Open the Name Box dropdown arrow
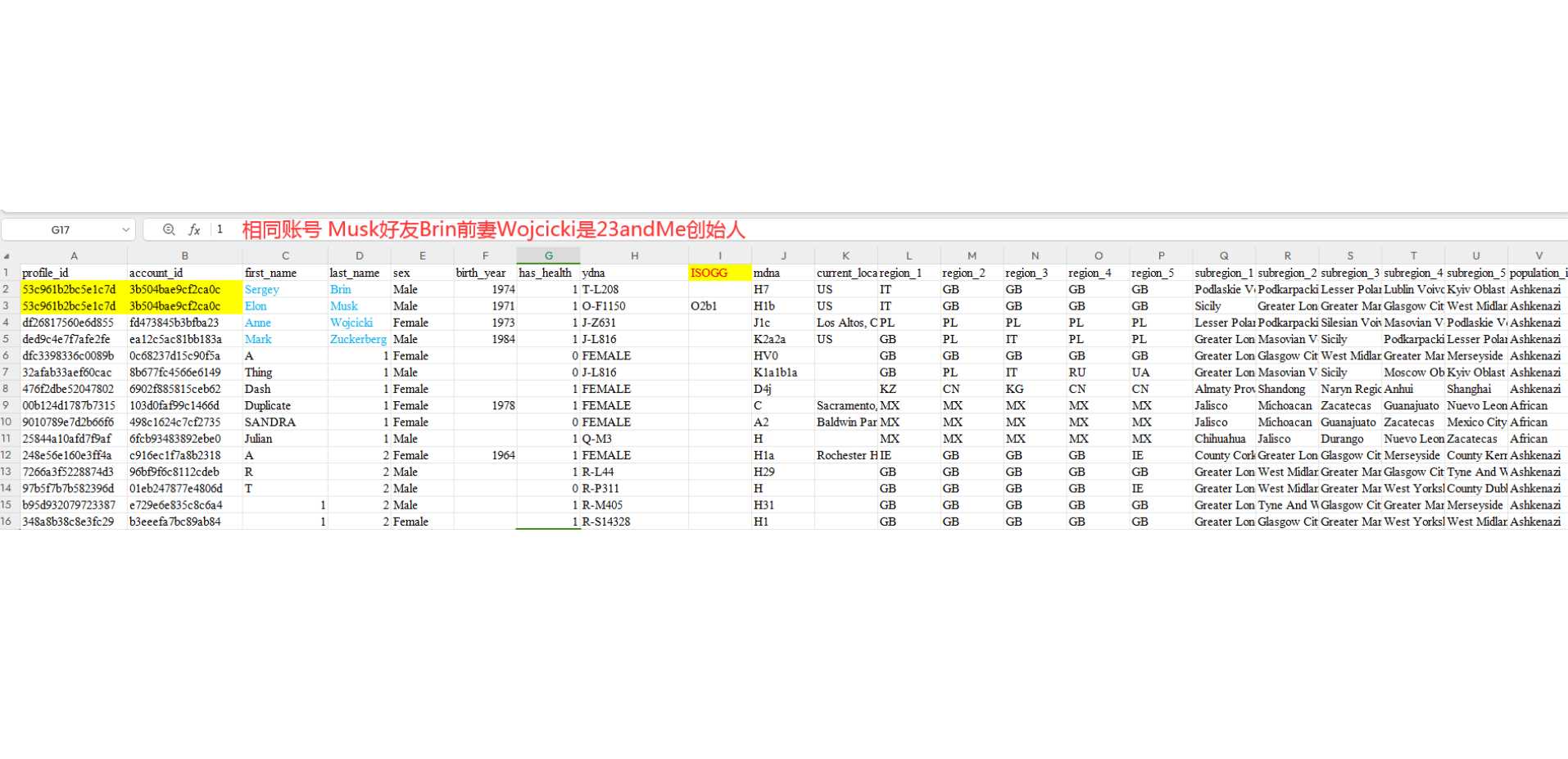This screenshot has height=759, width=1568. 125,230
